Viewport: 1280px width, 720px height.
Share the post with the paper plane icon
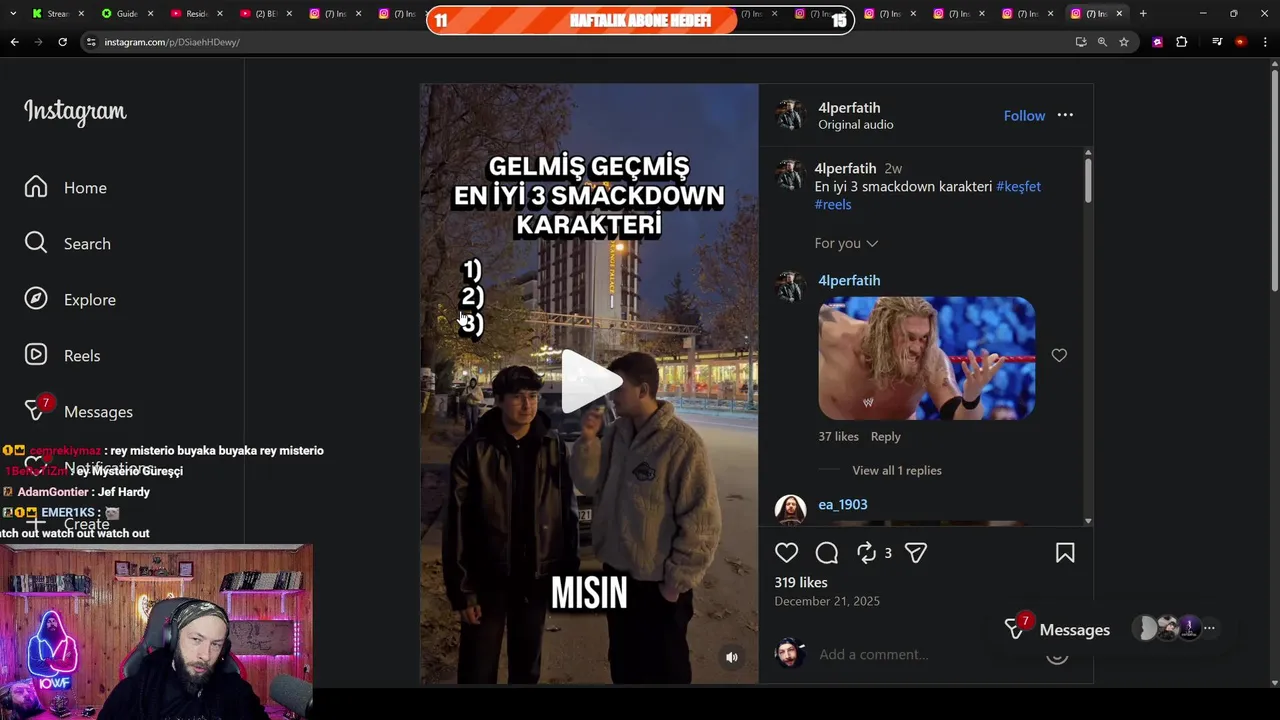916,553
